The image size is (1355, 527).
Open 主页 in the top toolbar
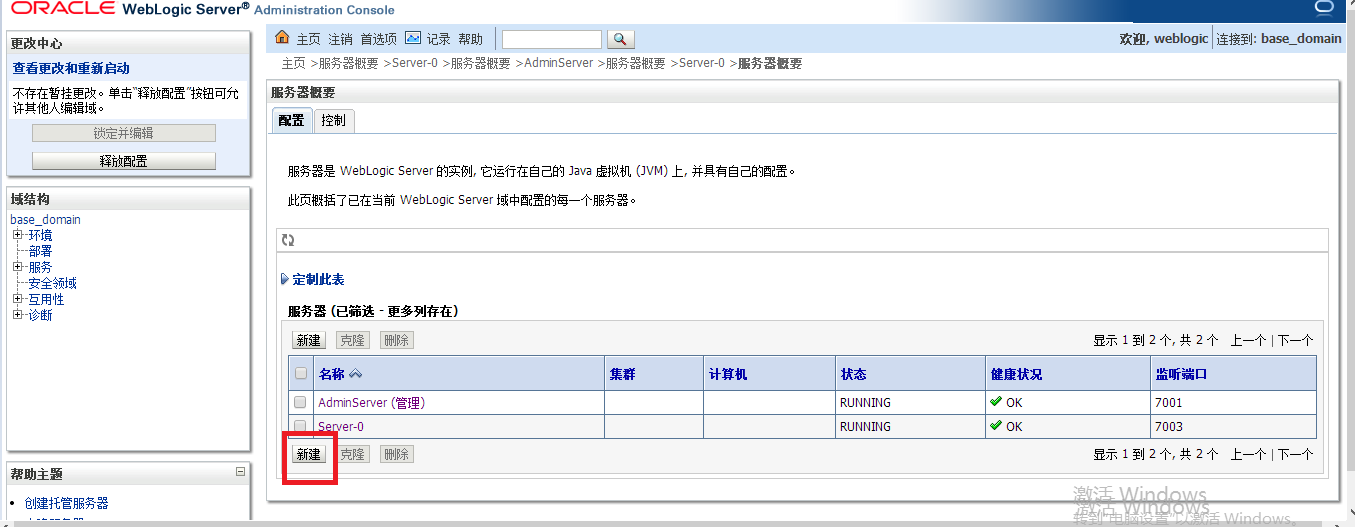pos(308,39)
